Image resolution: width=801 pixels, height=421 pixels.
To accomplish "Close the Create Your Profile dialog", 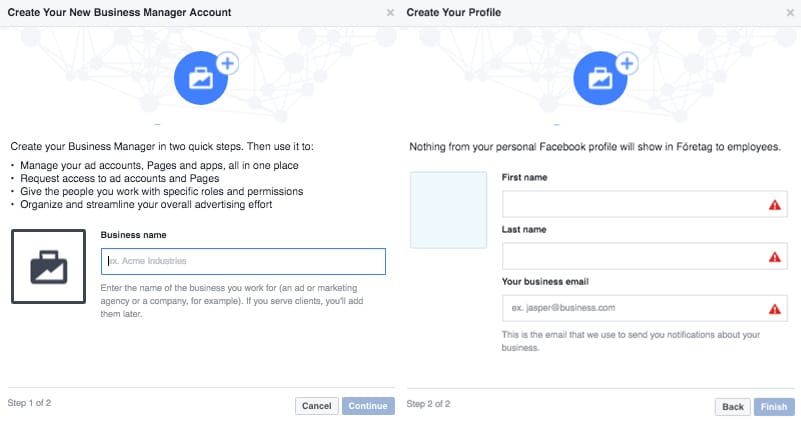I will click(x=790, y=12).
